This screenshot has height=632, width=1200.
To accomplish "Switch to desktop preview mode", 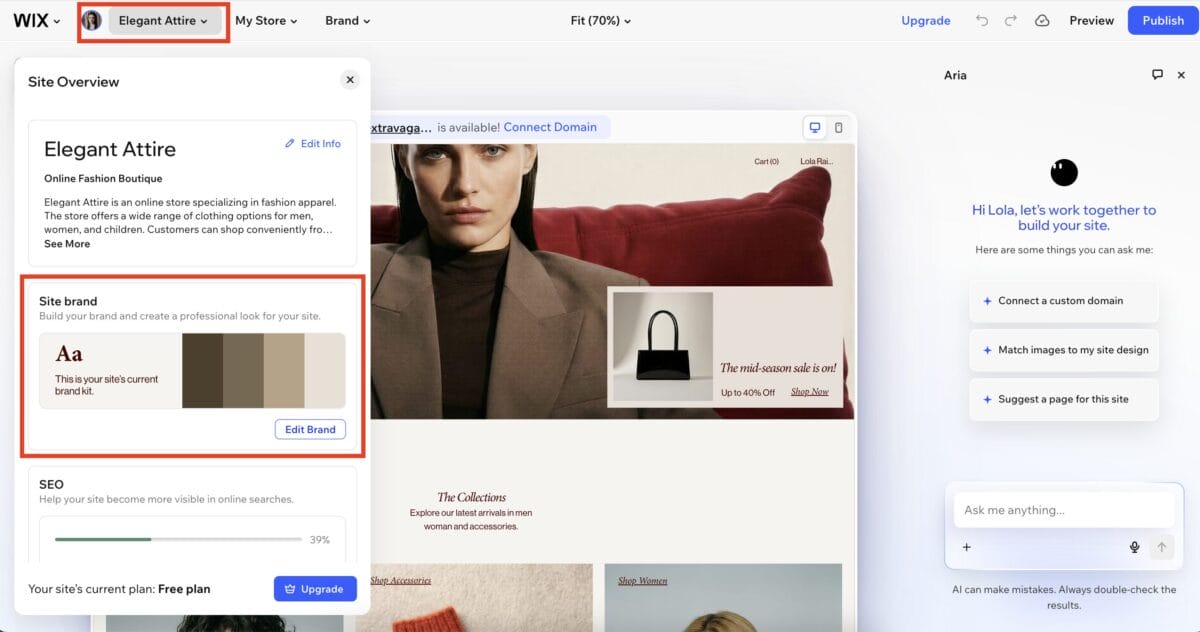I will [815, 127].
